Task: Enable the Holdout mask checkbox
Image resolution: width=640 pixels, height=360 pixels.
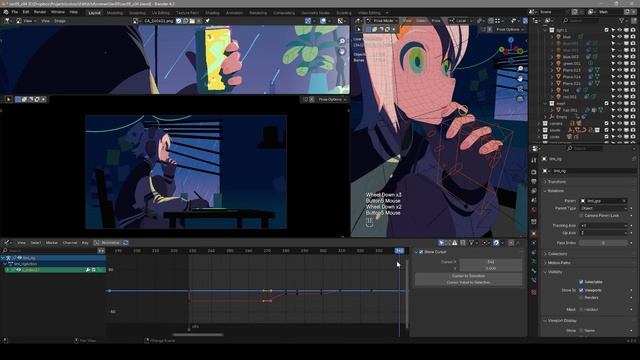Action: 581,309
